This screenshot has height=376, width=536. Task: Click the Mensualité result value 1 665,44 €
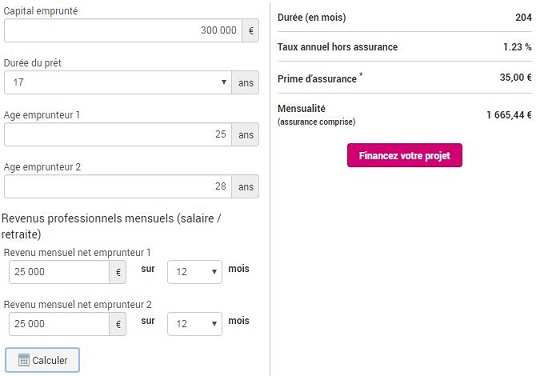click(x=509, y=115)
